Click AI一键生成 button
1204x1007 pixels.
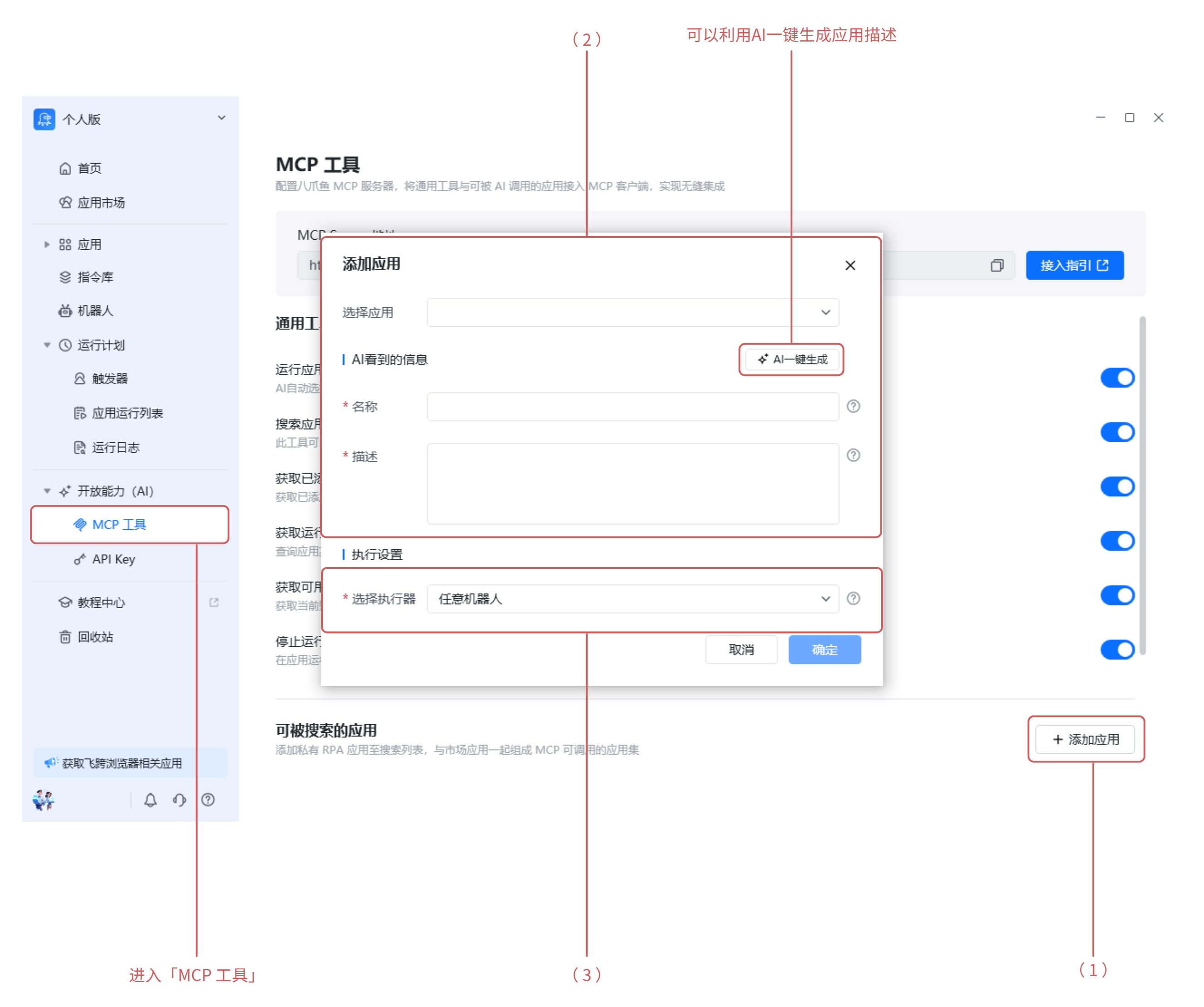point(792,360)
